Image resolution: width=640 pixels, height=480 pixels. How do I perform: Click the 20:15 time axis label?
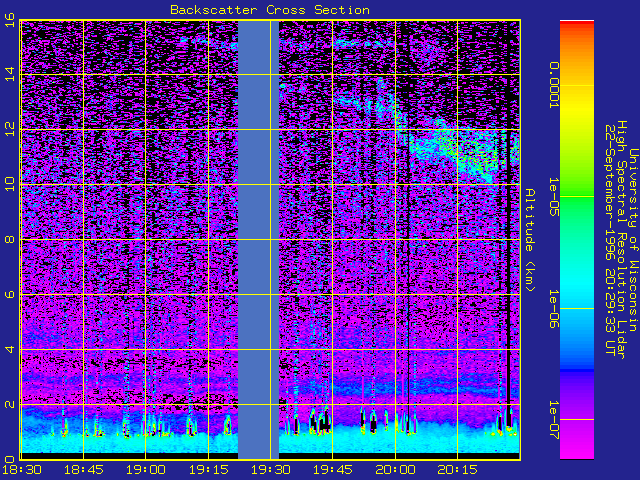pos(458,470)
